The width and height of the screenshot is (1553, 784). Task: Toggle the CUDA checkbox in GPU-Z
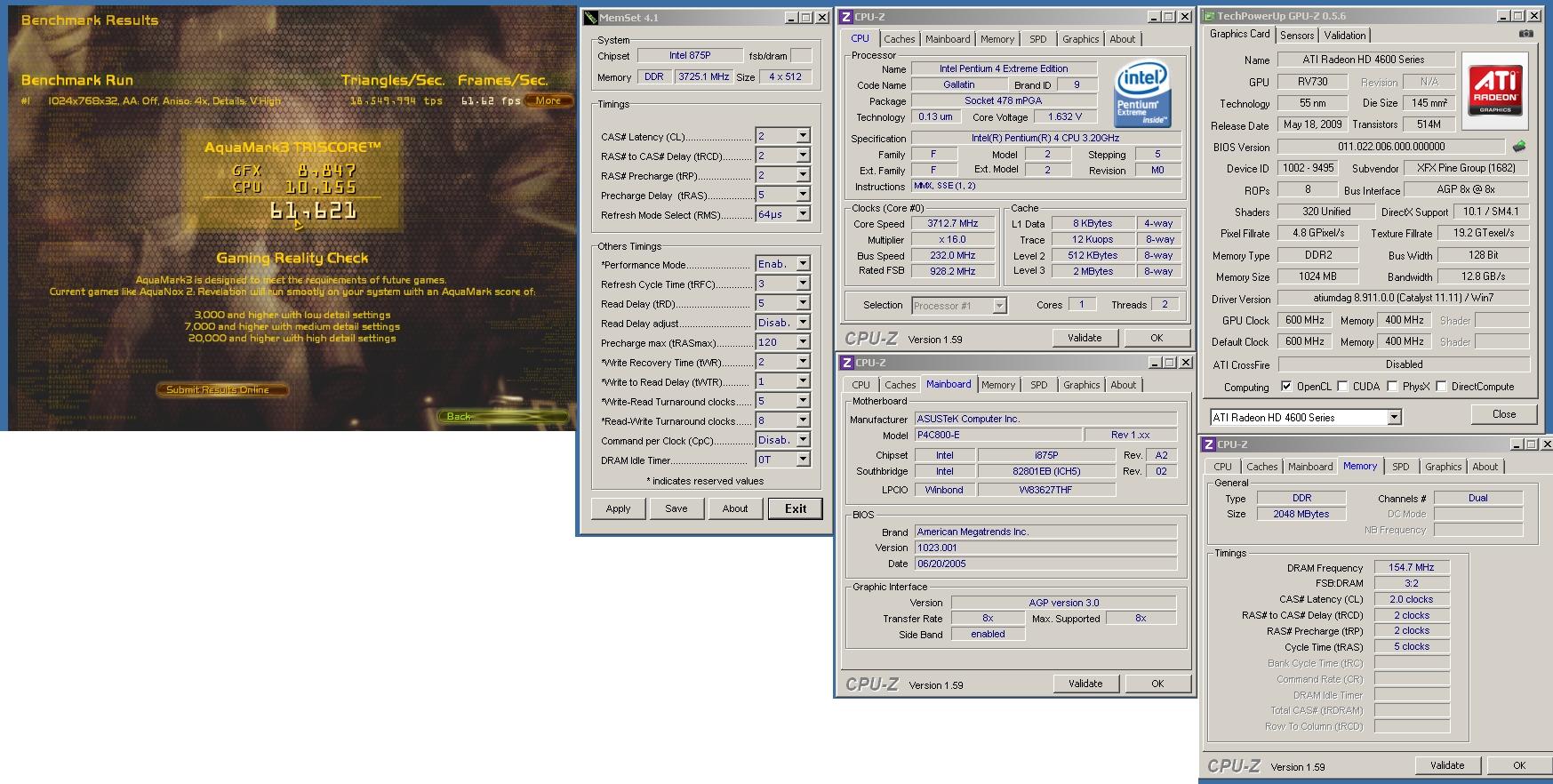[1342, 386]
